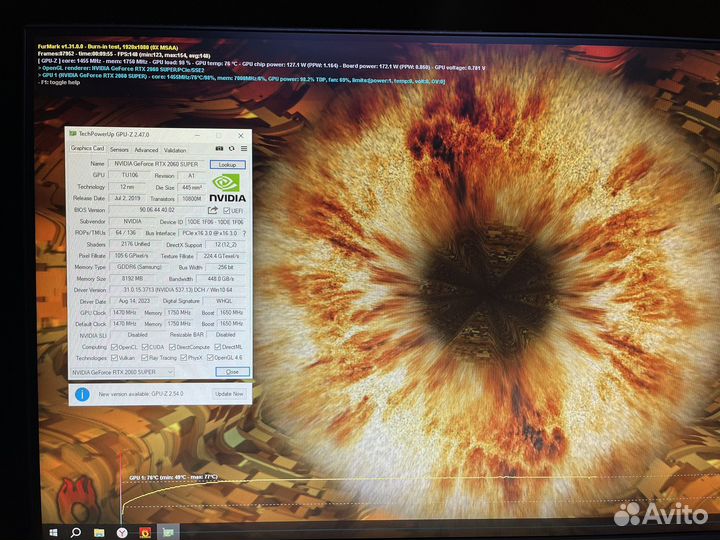
Task: Click the 12 nm Technology value
Action: [x=127, y=187]
